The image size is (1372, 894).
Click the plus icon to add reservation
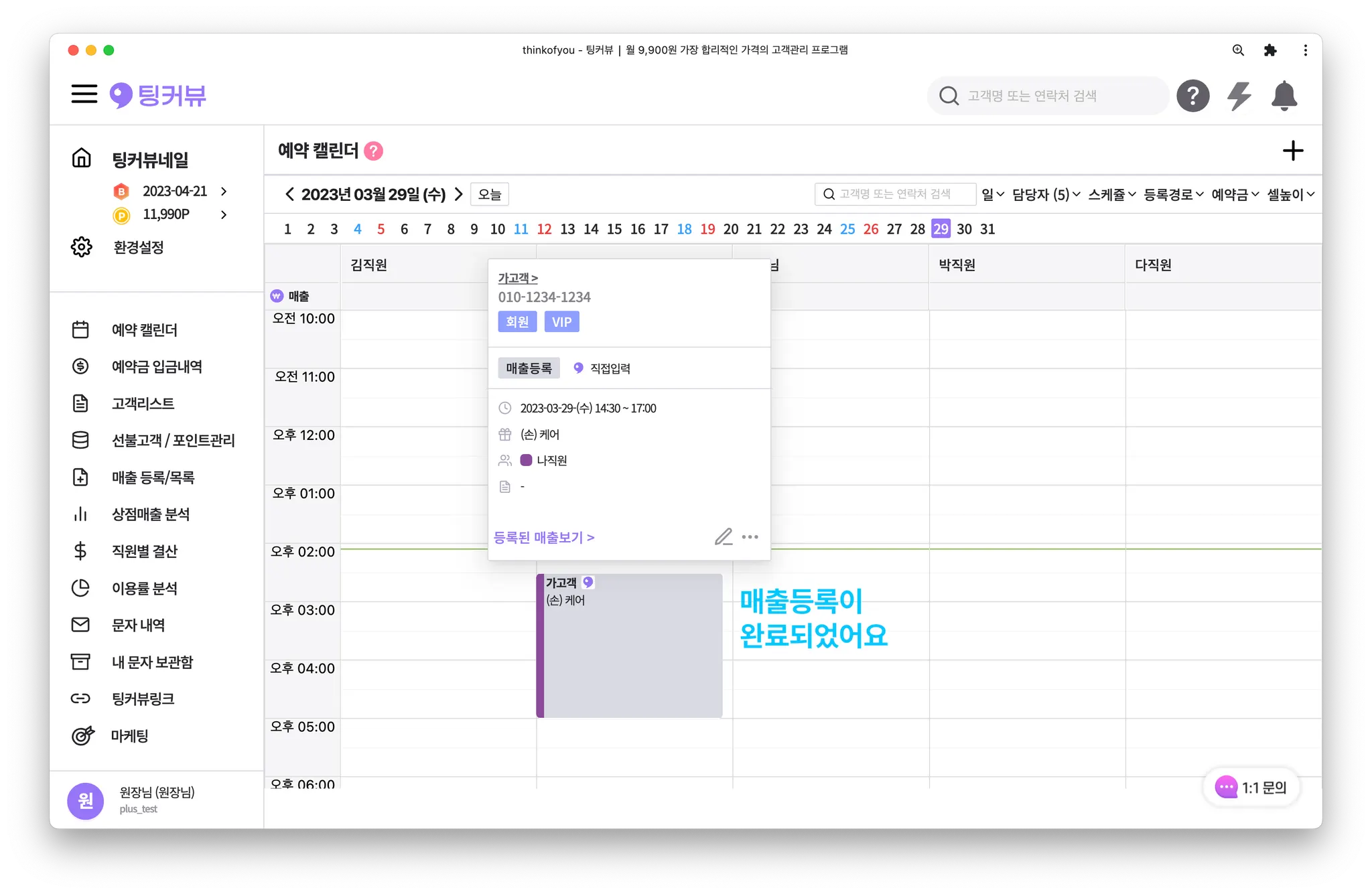pyautogui.click(x=1292, y=151)
